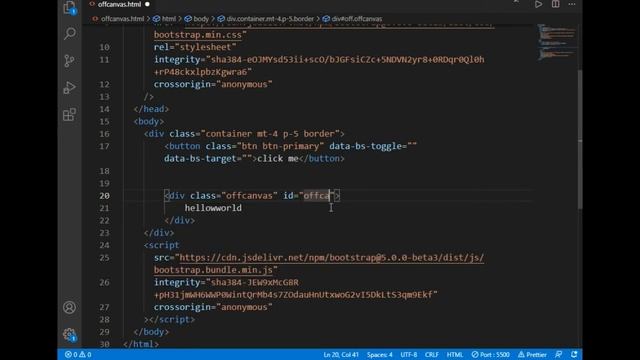Open the Source Control view
The width and height of the screenshot is (640, 360).
69,61
